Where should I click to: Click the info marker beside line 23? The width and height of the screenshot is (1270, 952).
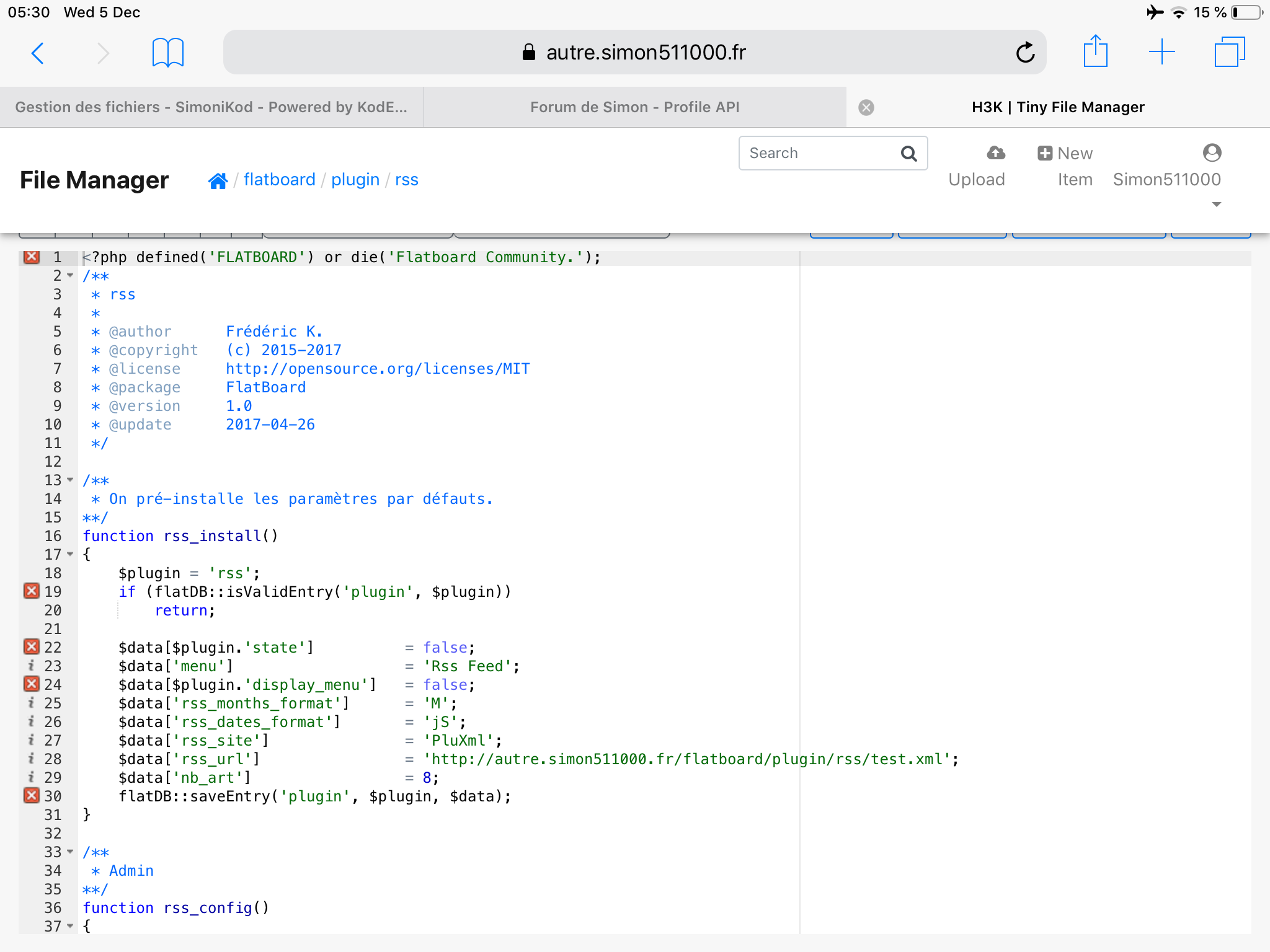click(32, 666)
